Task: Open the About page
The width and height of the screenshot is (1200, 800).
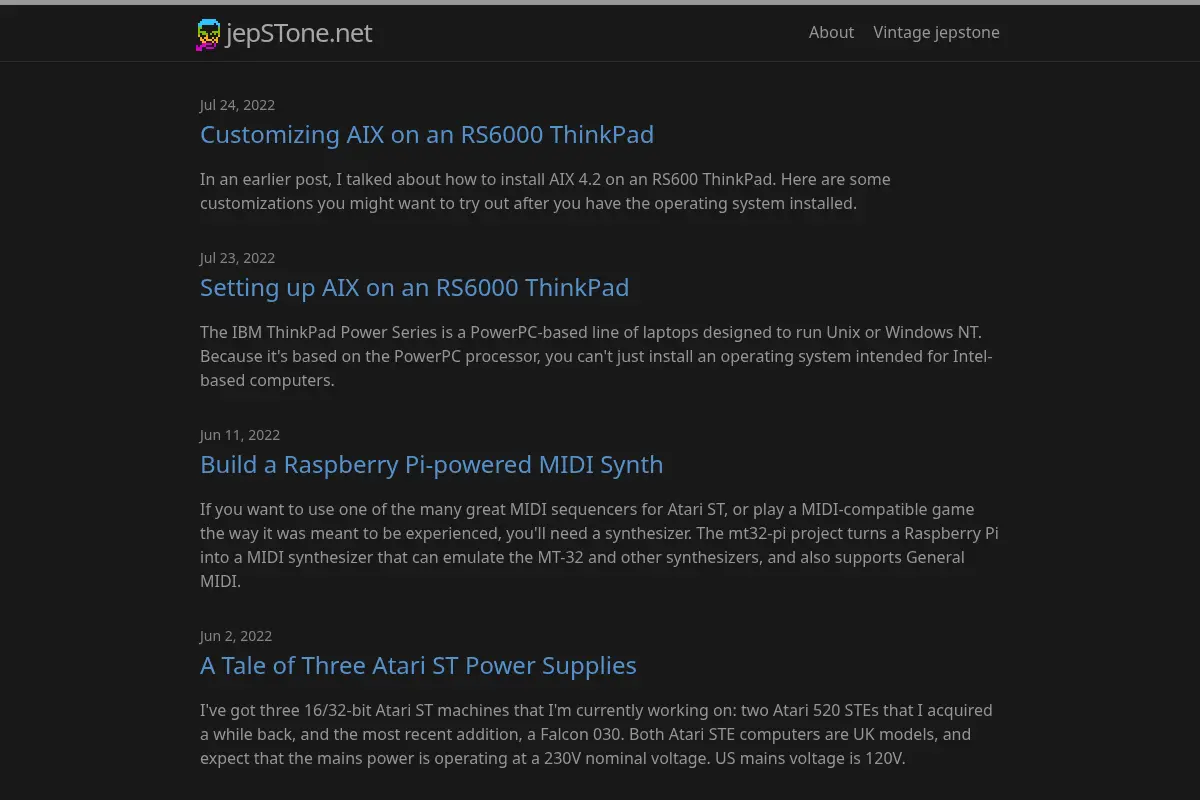Action: tap(831, 32)
